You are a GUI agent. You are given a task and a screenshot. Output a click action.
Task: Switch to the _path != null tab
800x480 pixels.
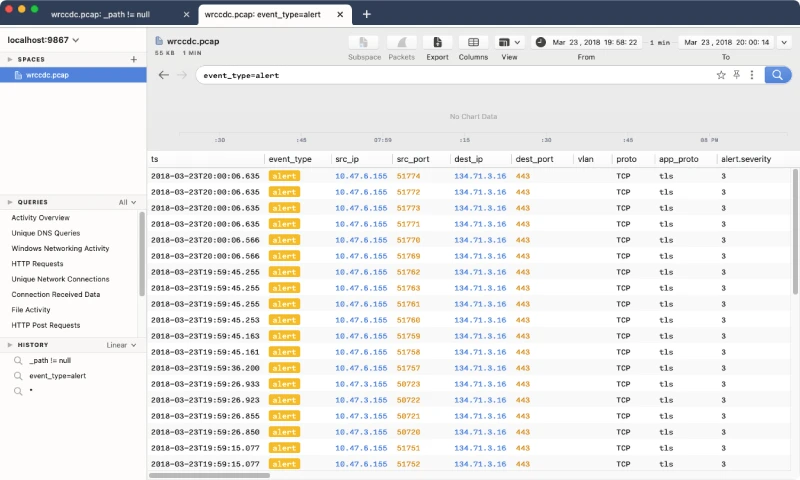100,14
